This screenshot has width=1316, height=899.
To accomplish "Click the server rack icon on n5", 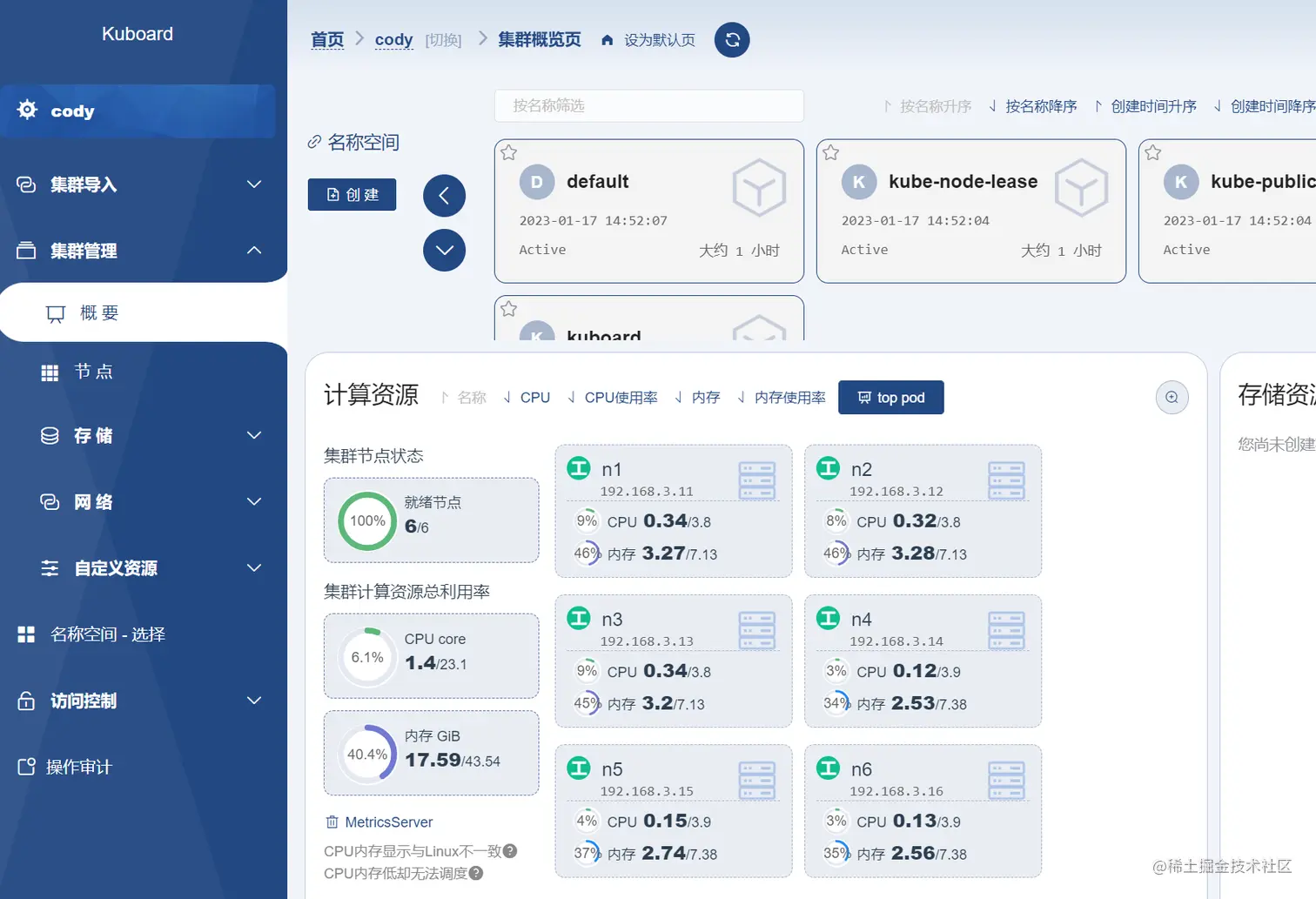I will point(757,781).
